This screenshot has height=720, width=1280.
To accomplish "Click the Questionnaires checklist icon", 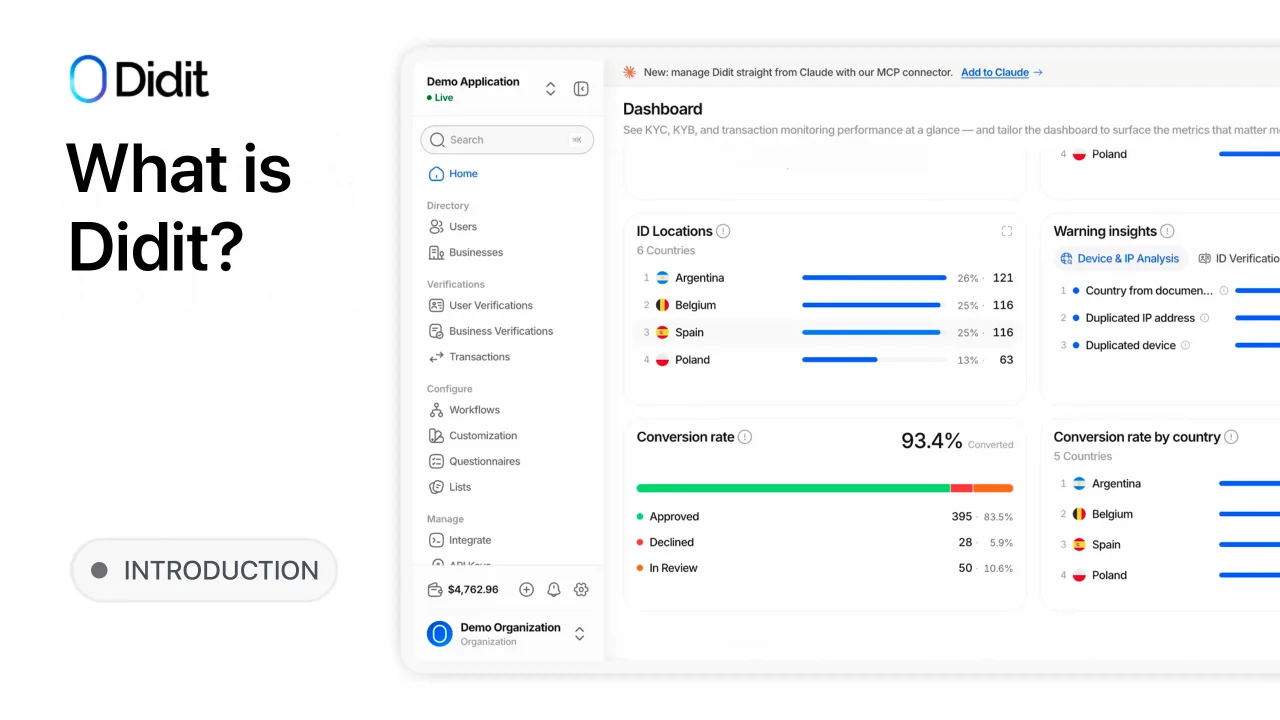I will pyautogui.click(x=436, y=462).
